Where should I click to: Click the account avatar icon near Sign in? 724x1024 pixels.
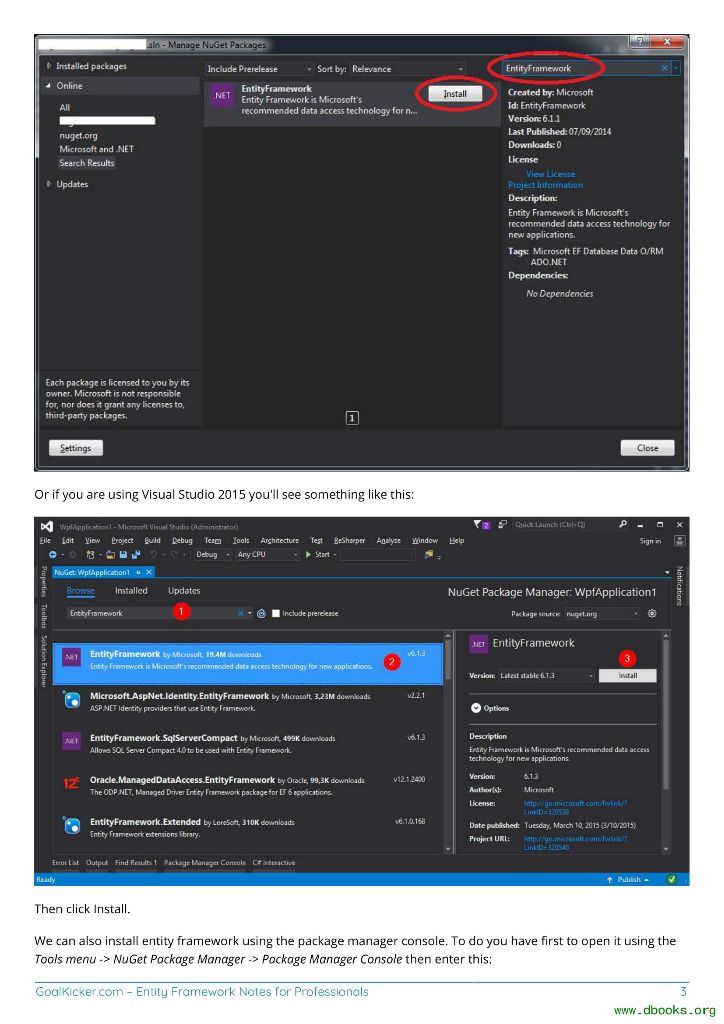(x=679, y=541)
